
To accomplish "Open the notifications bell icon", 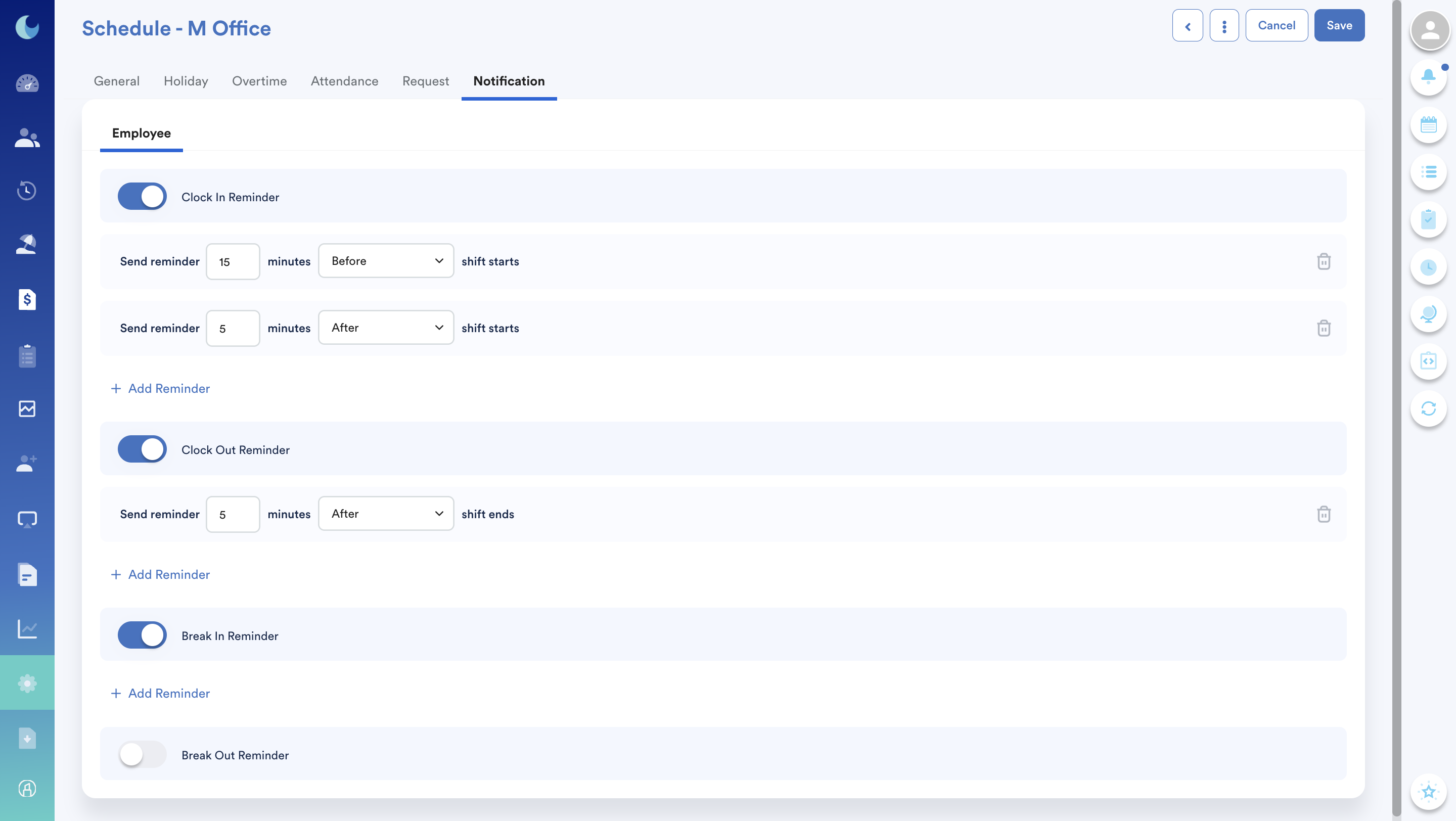I will 1428,76.
